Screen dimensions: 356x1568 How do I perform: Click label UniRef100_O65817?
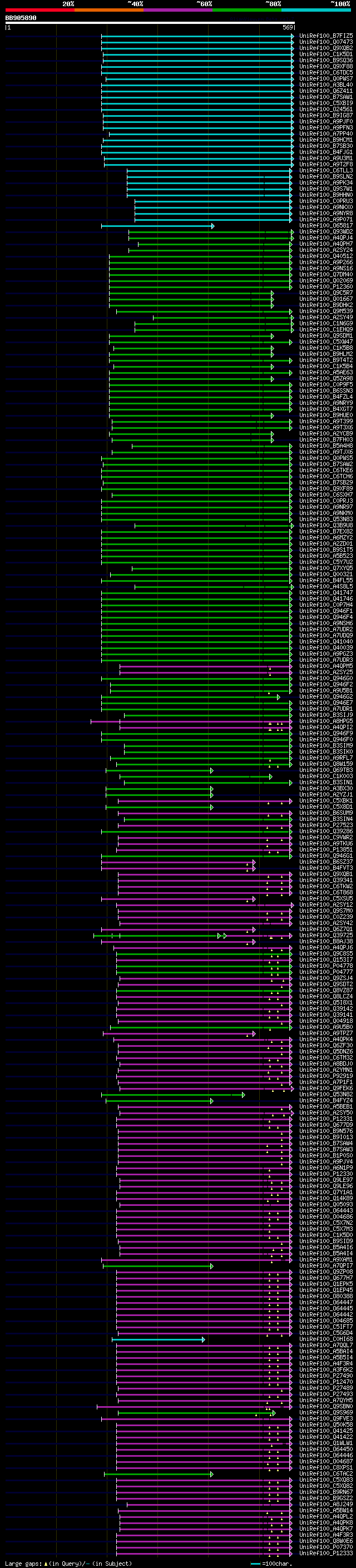[326, 226]
